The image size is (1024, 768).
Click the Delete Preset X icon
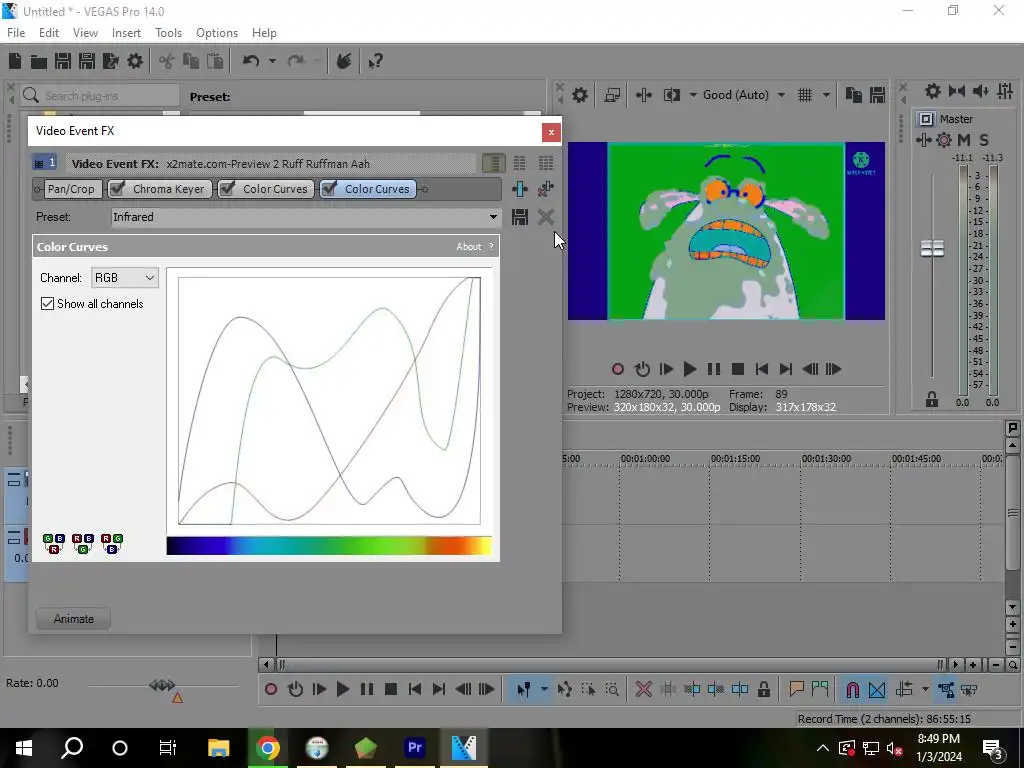pyautogui.click(x=545, y=217)
